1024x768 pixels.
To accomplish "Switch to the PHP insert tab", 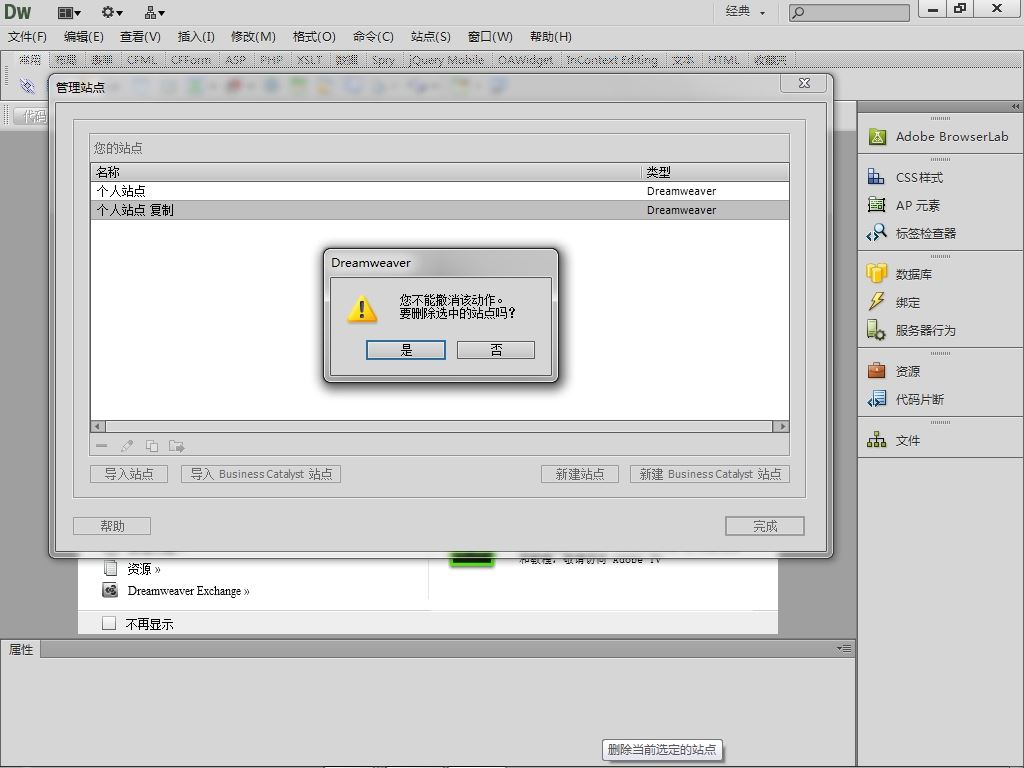I will (271, 60).
